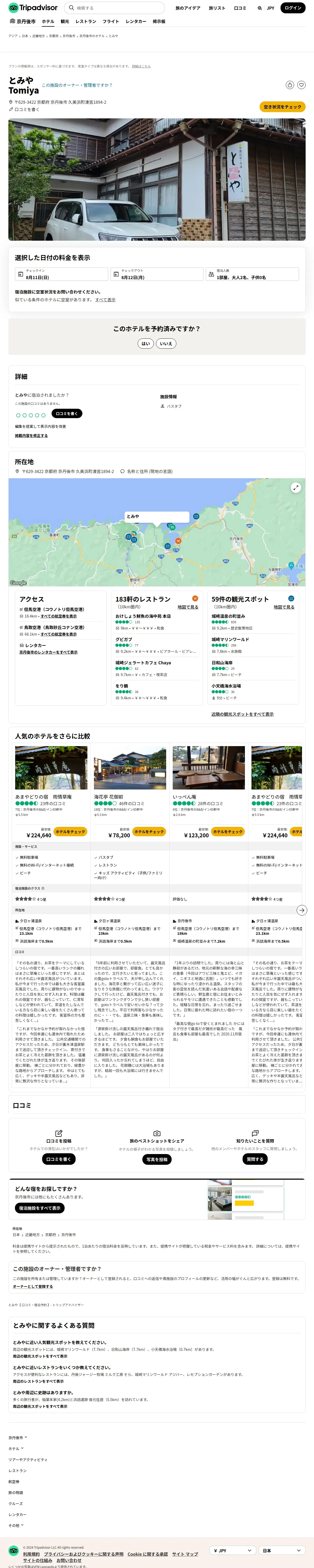Screen dimensions: 314x1568
Task: Switch to the レストラン tab
Action: tap(86, 21)
